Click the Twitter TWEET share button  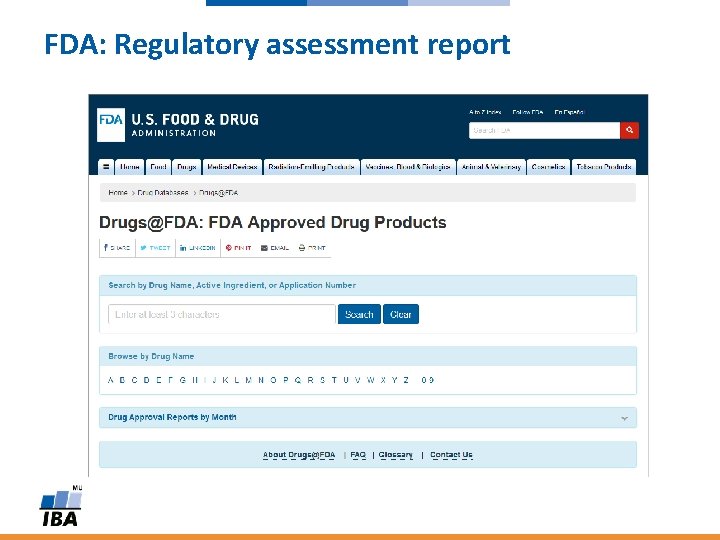tap(155, 248)
